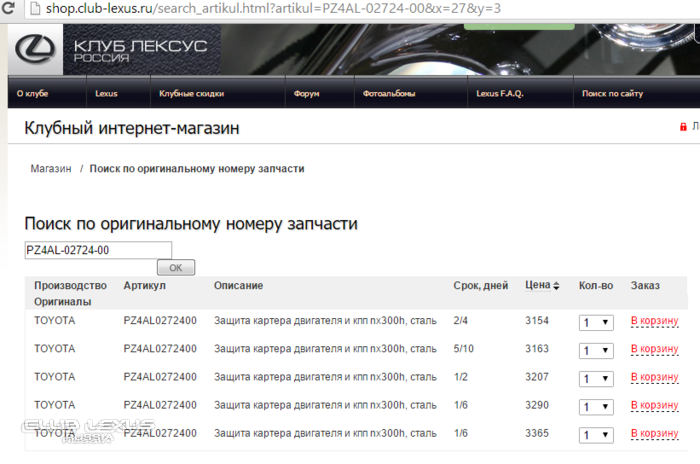Expand quantity dropdown for 3290 price row

click(596, 406)
